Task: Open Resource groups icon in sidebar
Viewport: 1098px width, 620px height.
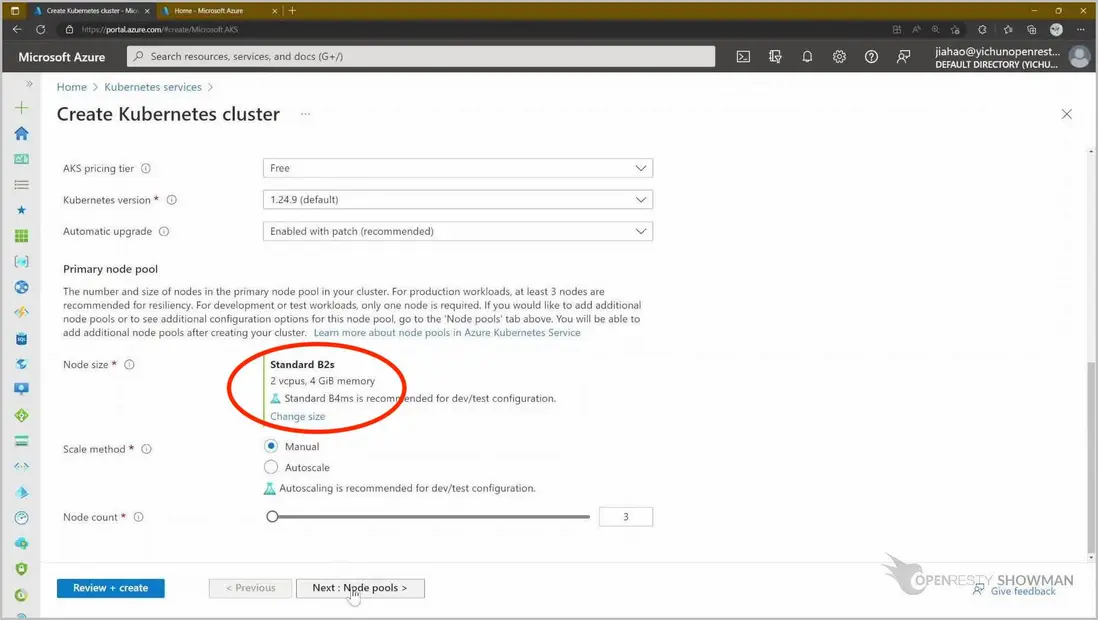Action: 22,261
